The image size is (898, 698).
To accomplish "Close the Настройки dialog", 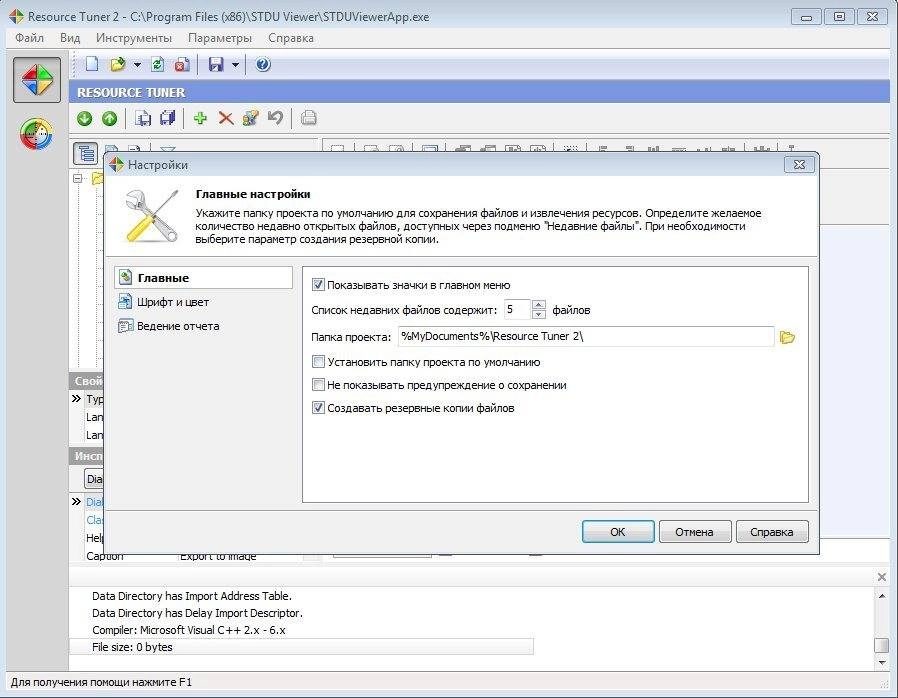I will pyautogui.click(x=799, y=165).
